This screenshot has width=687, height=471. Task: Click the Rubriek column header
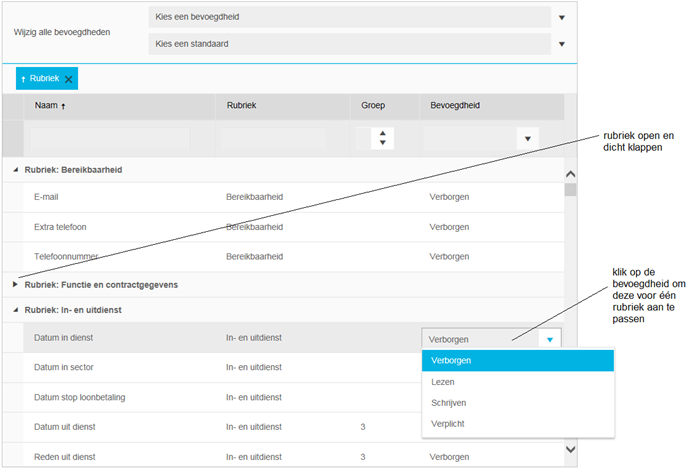[244, 105]
